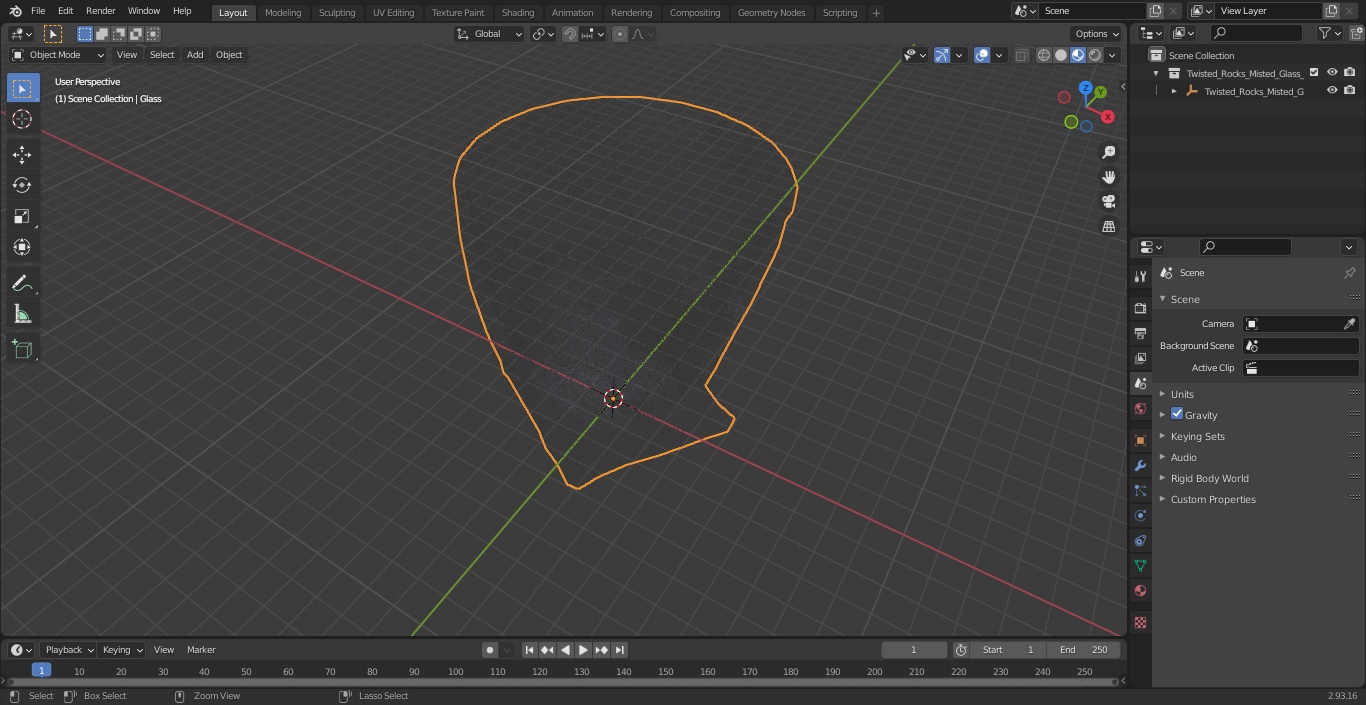Open the Tool settings properties tab
Screen dimensions: 1366x705
(x=1140, y=276)
